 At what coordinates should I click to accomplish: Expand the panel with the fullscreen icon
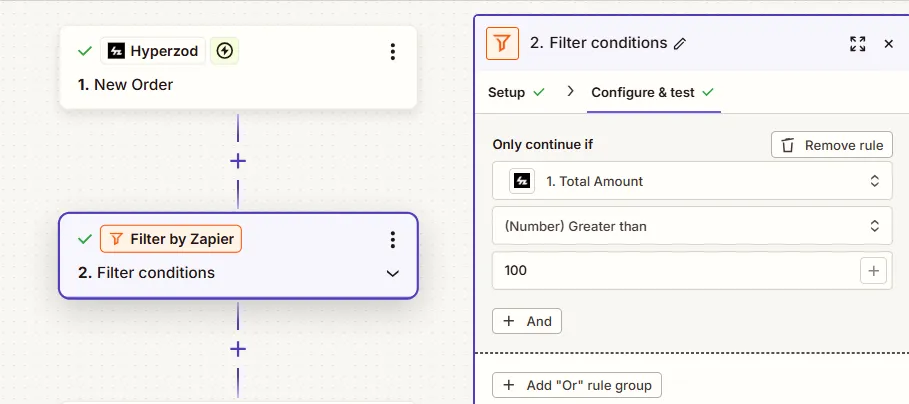pos(857,43)
